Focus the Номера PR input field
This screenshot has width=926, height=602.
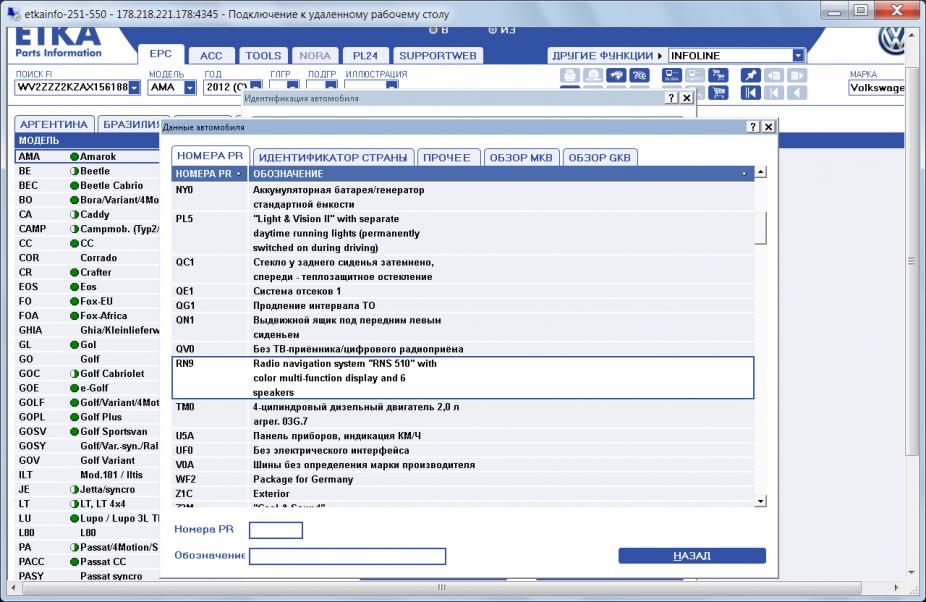(276, 530)
